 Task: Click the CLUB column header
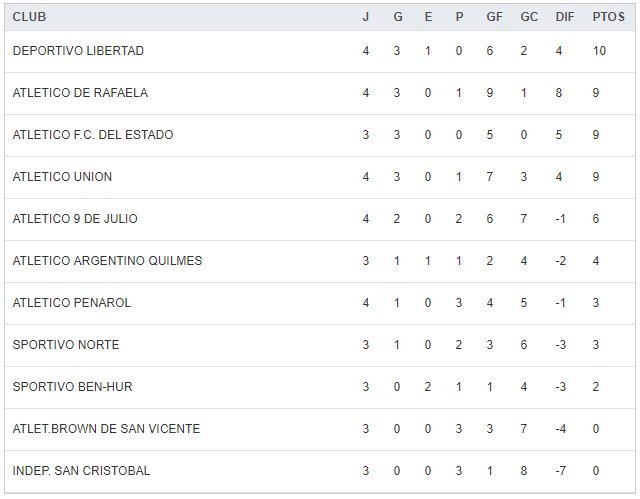pos(29,17)
